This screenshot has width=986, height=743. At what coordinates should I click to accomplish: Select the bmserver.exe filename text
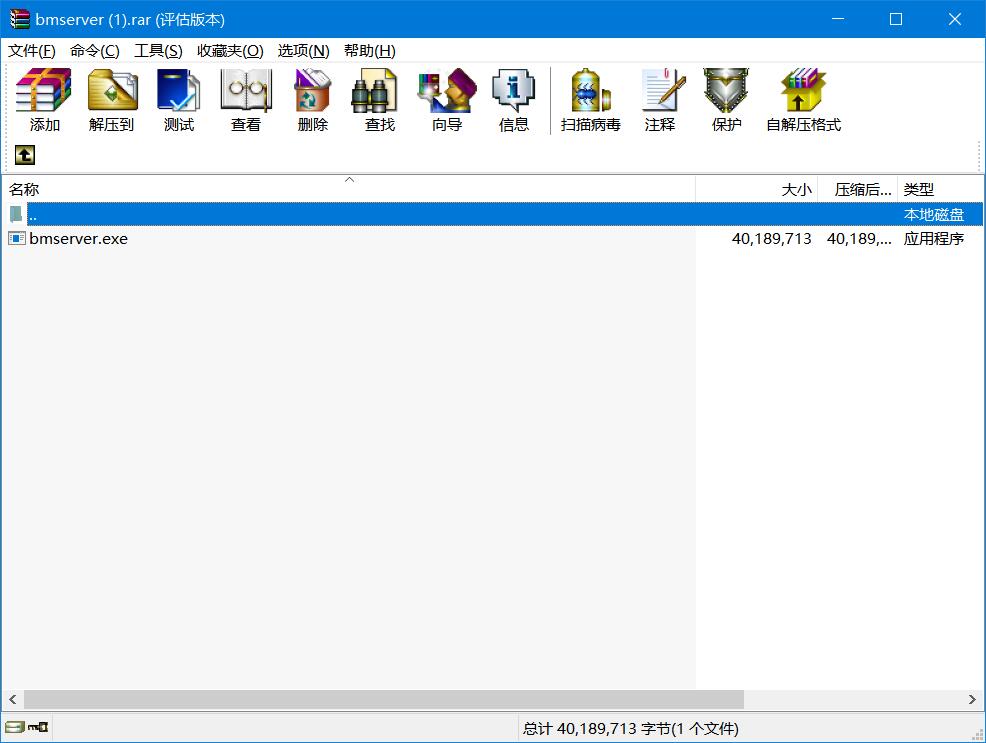(x=79, y=239)
